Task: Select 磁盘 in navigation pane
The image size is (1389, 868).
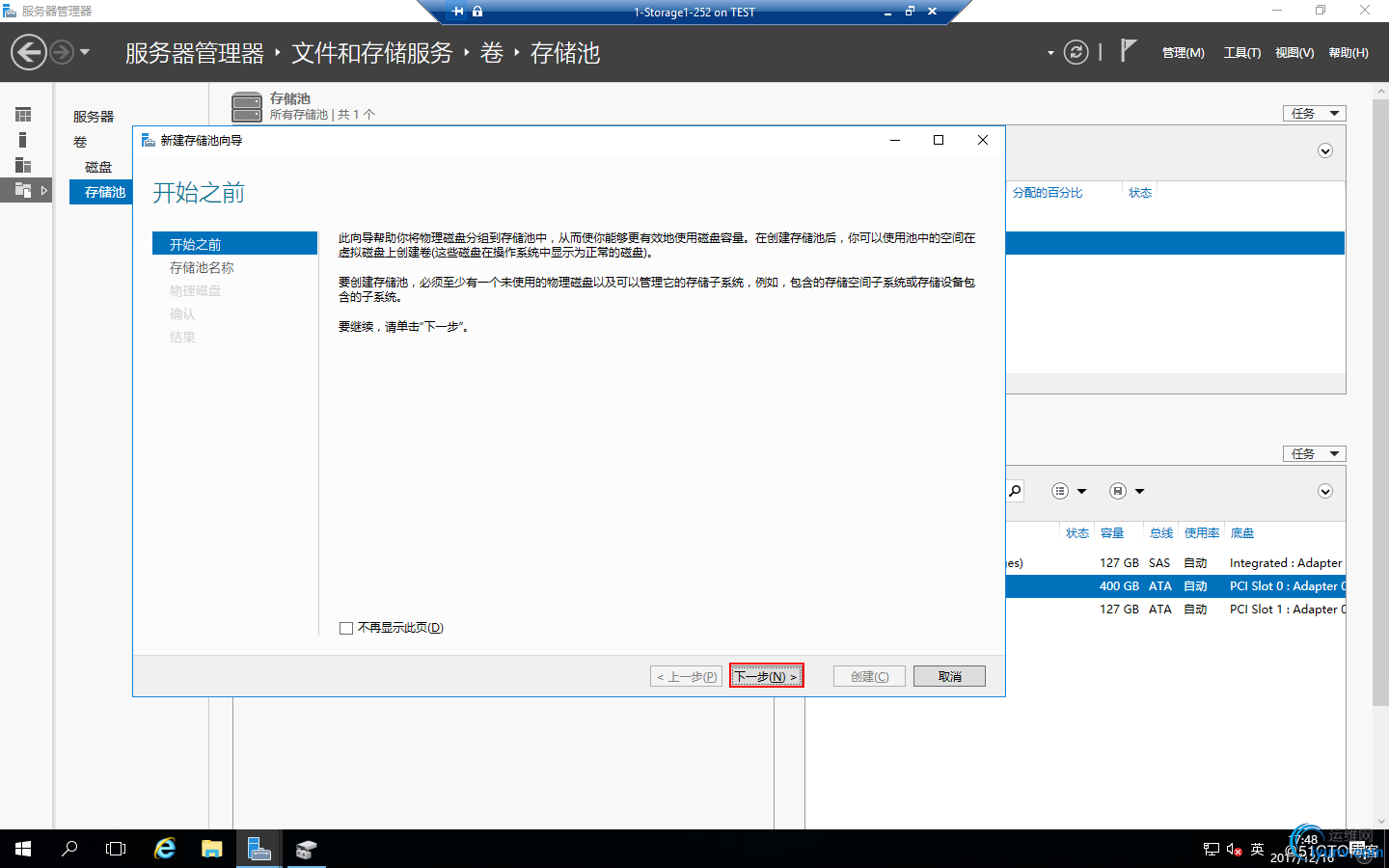Action: 98,167
